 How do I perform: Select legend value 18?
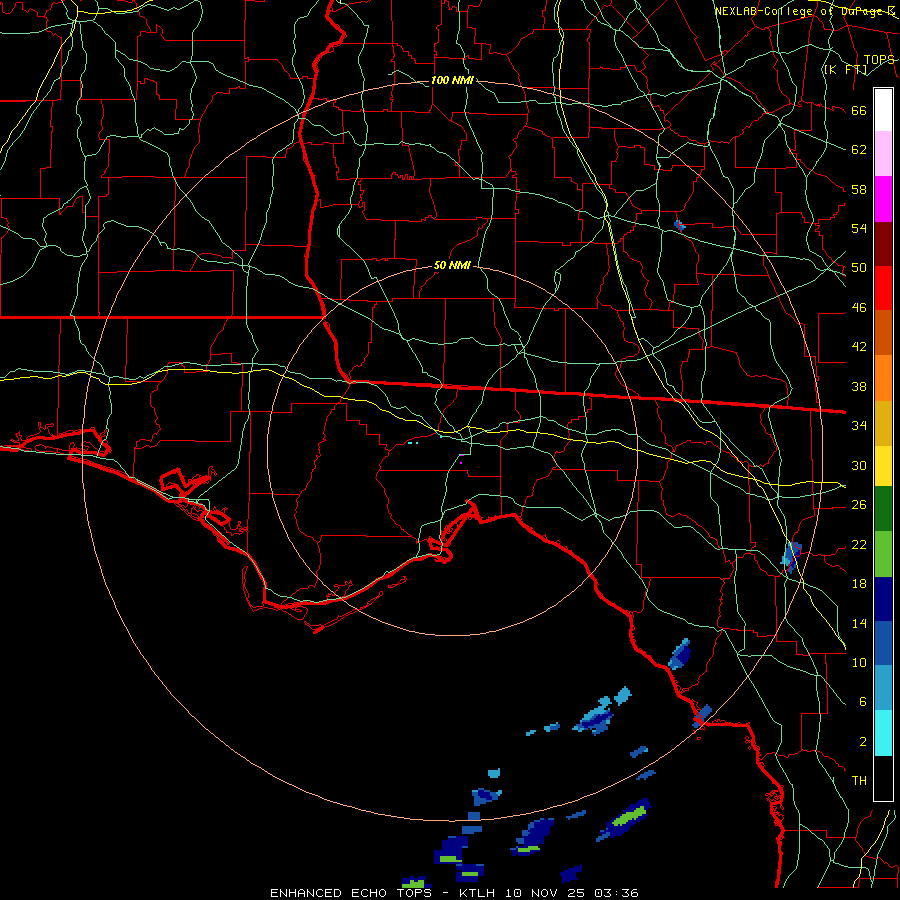pyautogui.click(x=859, y=584)
